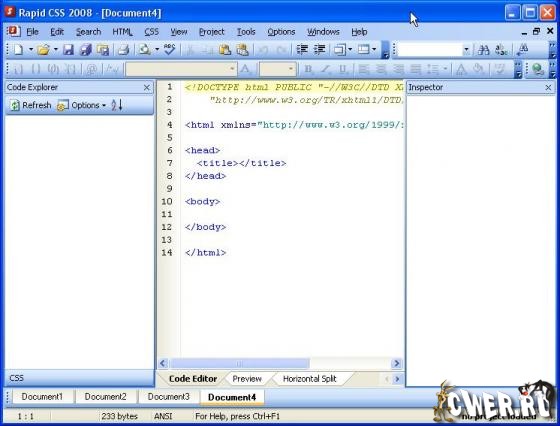Viewport: 560px width, 426px height.
Task: Click the Paste Special icon
Action: [243, 50]
